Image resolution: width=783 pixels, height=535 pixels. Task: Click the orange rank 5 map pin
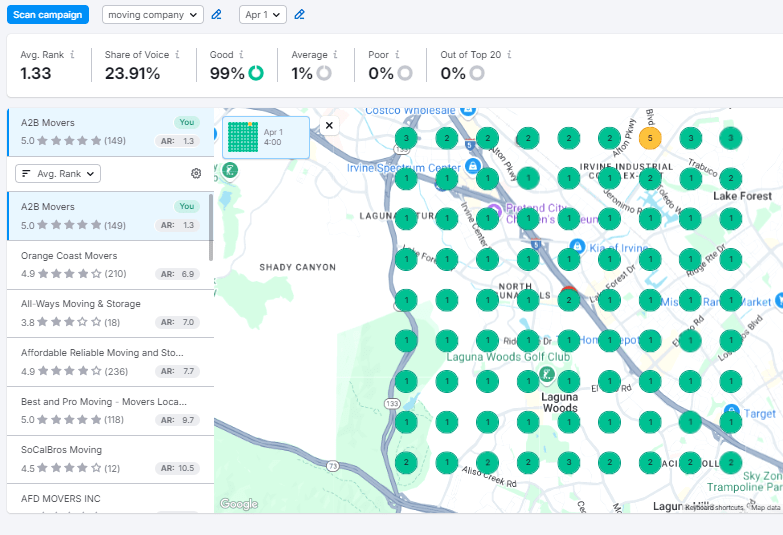tap(650, 138)
